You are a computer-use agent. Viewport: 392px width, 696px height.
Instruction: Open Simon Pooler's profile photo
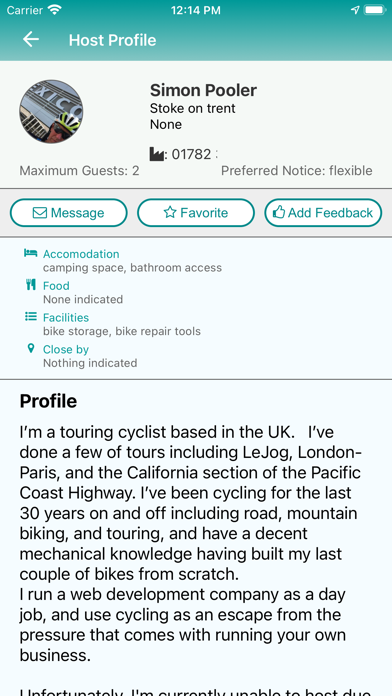click(x=51, y=111)
